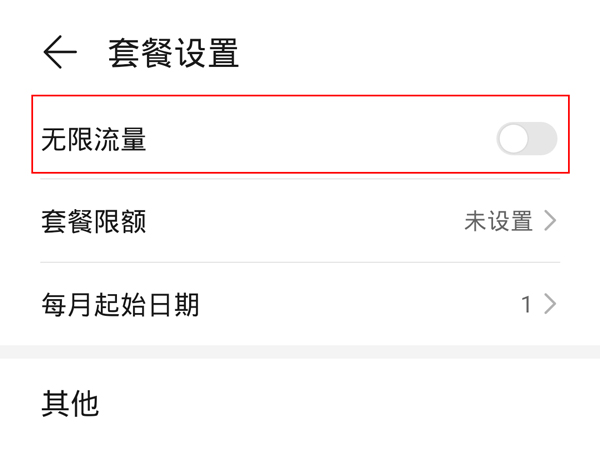Select the 每月起始日期 menu item
The image size is (600, 450).
(120, 304)
